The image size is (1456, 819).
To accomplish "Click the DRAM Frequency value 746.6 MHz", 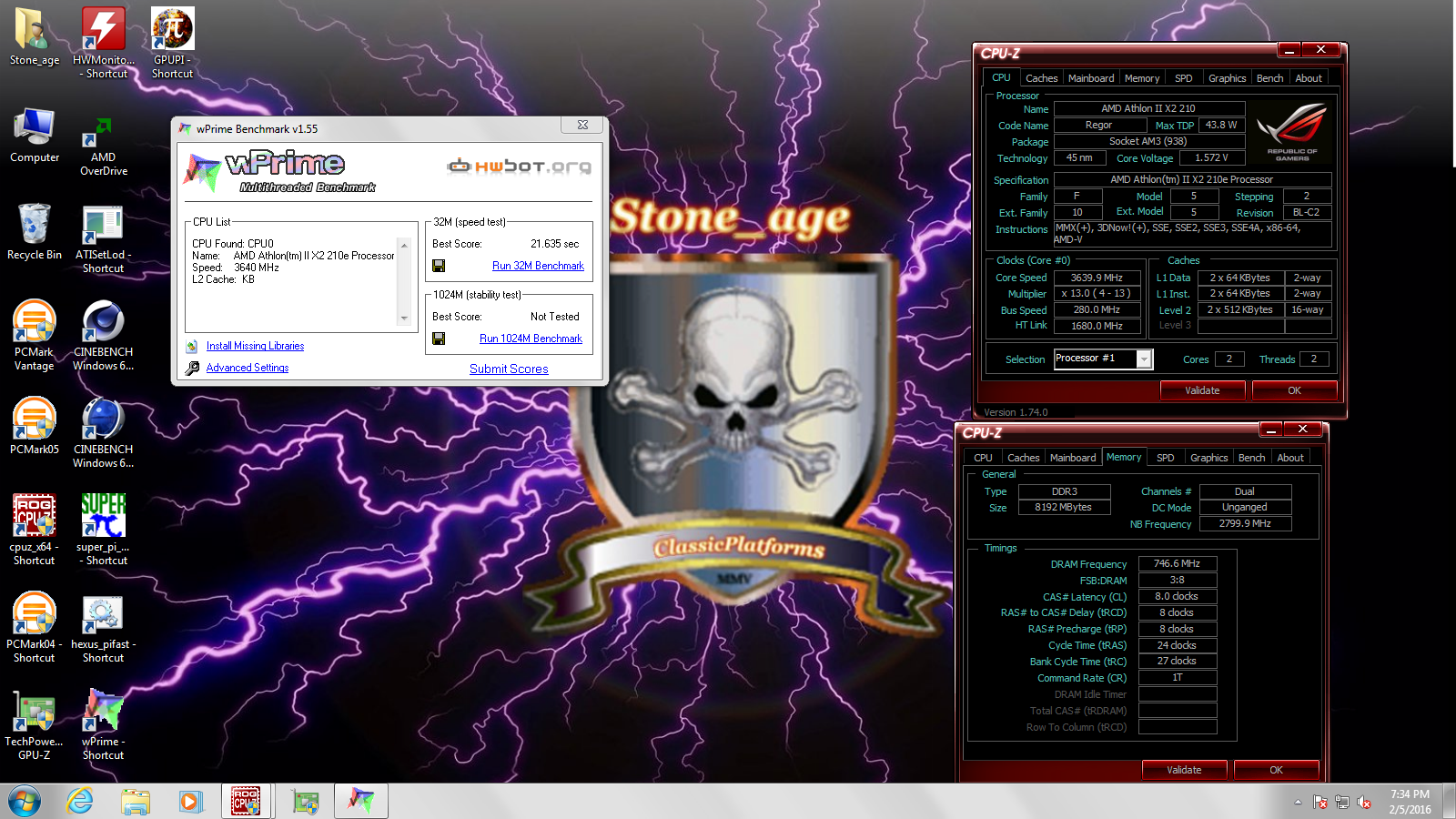I will pyautogui.click(x=1178, y=563).
